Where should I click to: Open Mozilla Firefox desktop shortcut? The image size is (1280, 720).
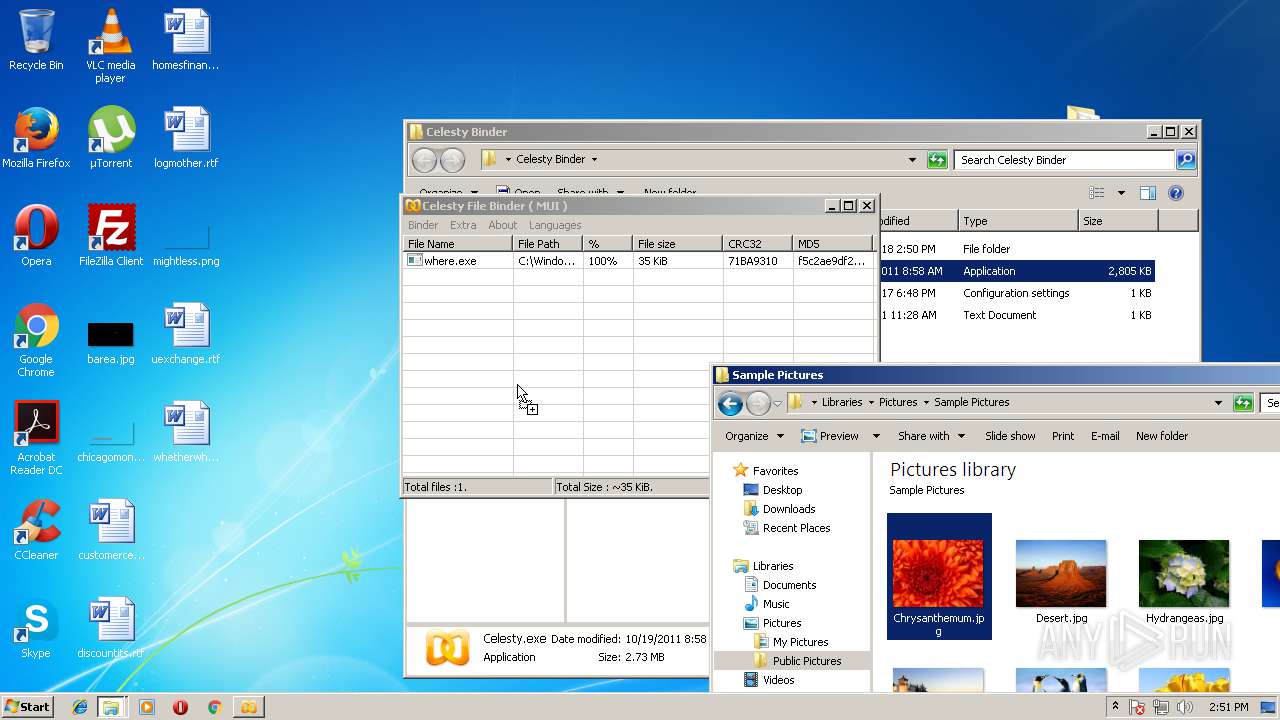click(x=36, y=138)
